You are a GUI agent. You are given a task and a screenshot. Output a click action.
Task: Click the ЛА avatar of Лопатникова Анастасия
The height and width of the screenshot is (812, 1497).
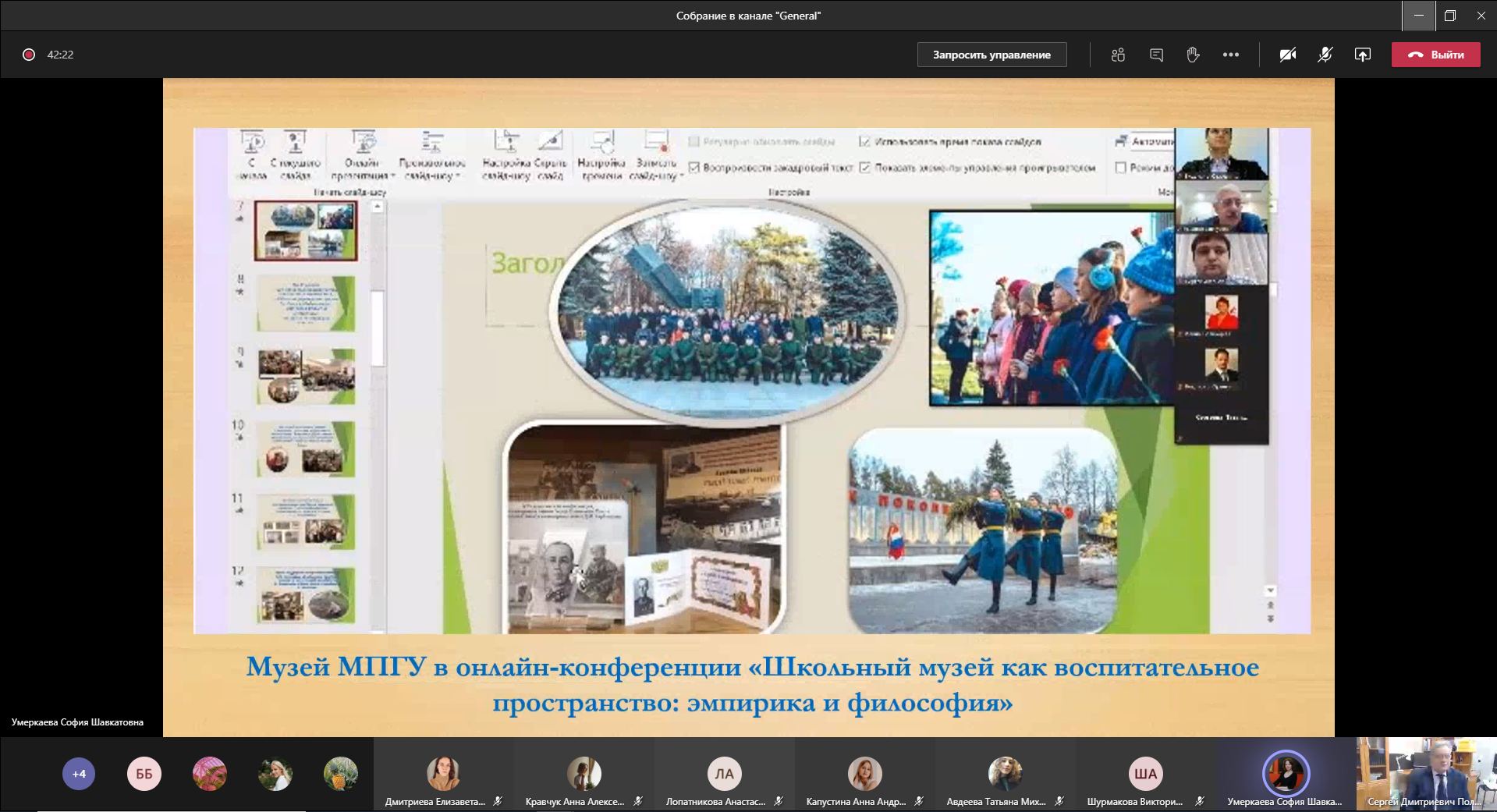[x=724, y=774]
